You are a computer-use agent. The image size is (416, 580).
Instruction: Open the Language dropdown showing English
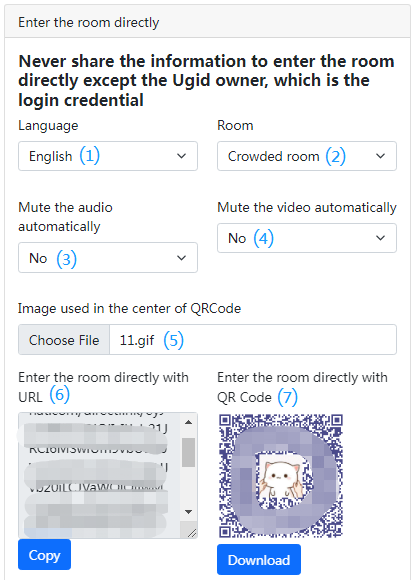(108, 156)
